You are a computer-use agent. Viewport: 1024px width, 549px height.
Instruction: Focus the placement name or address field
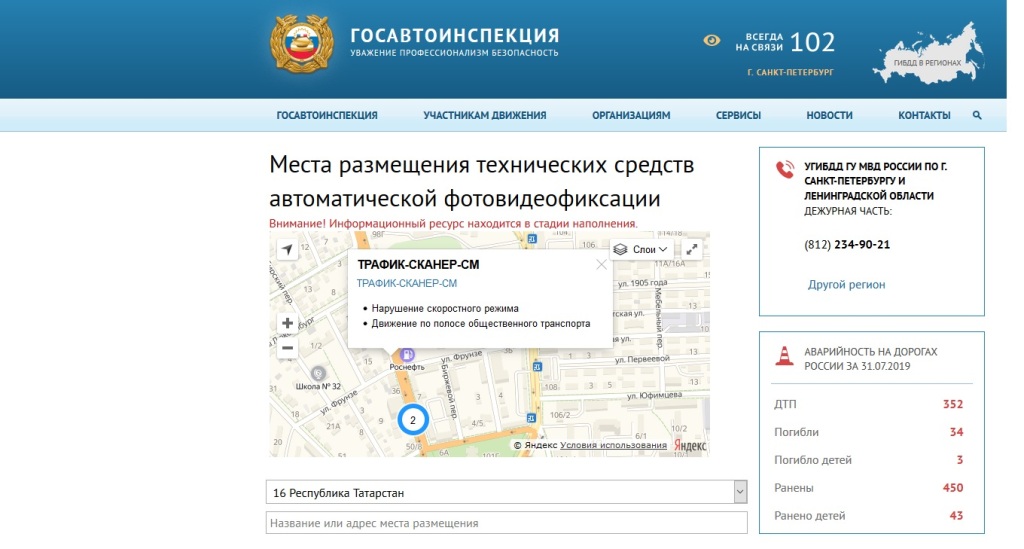point(506,523)
